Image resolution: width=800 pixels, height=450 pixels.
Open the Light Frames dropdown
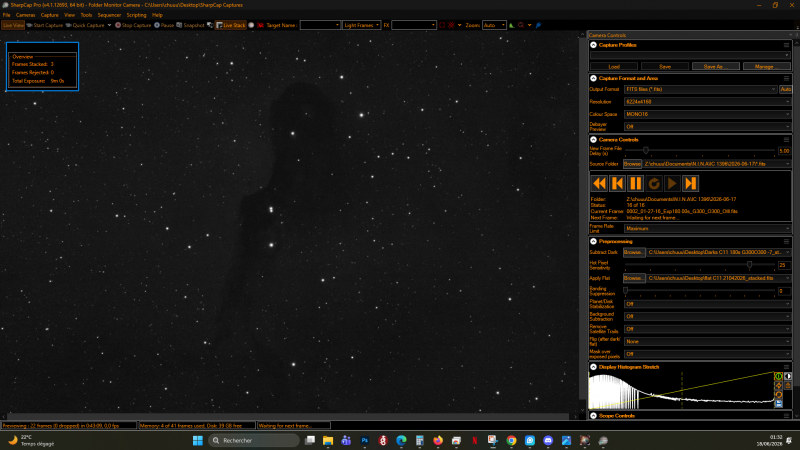(x=361, y=25)
